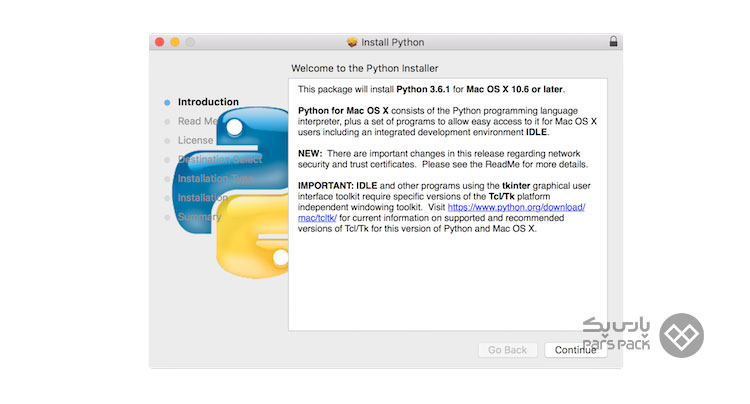The width and height of the screenshot is (750, 404).
Task: Select the Installation Type step
Action: [x=214, y=179]
